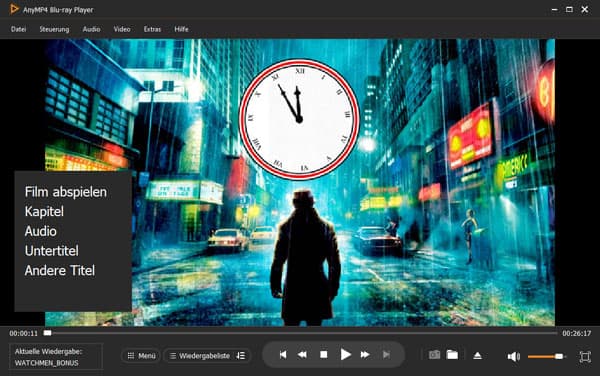Image resolution: width=600 pixels, height=376 pixels.
Task: Open the snapshot folder icon
Action: pyautogui.click(x=452, y=355)
